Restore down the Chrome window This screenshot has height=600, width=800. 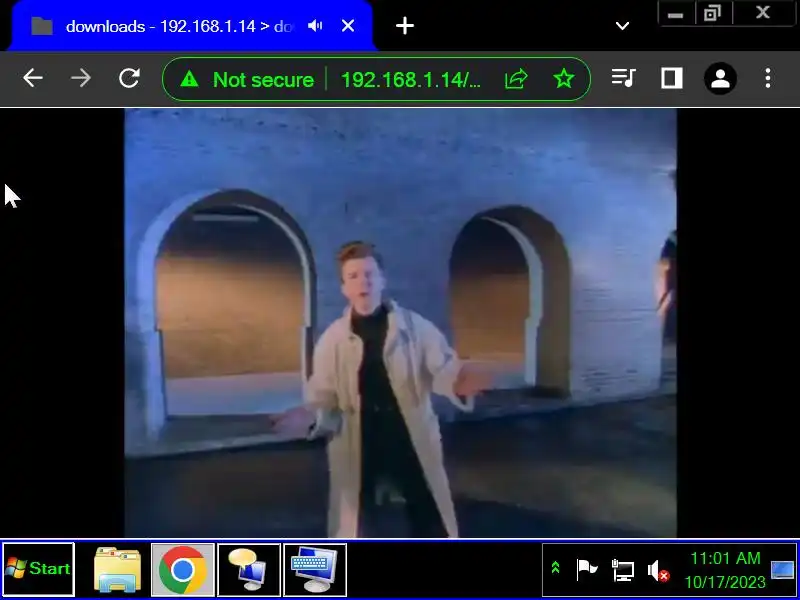(712, 14)
